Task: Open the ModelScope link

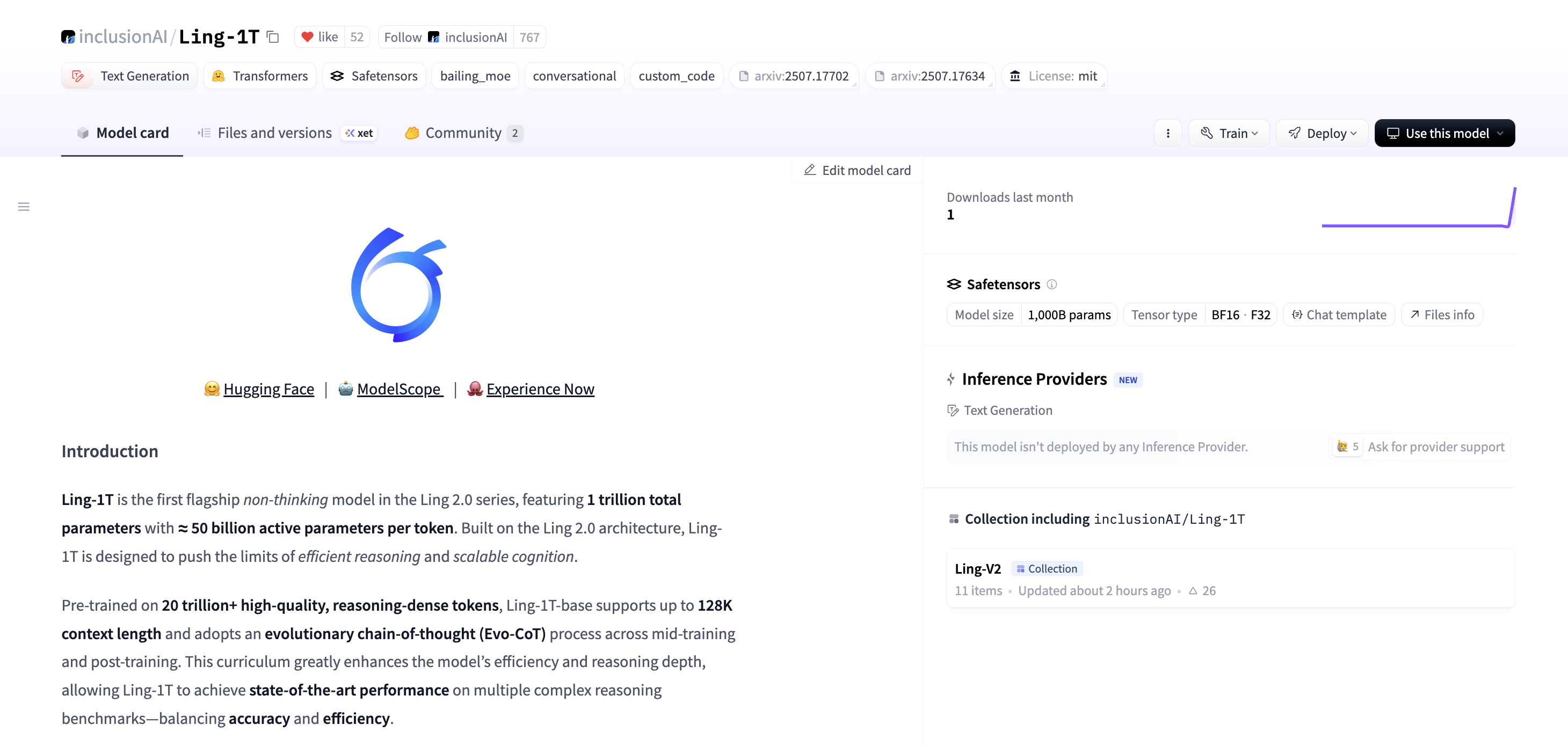Action: pos(400,389)
